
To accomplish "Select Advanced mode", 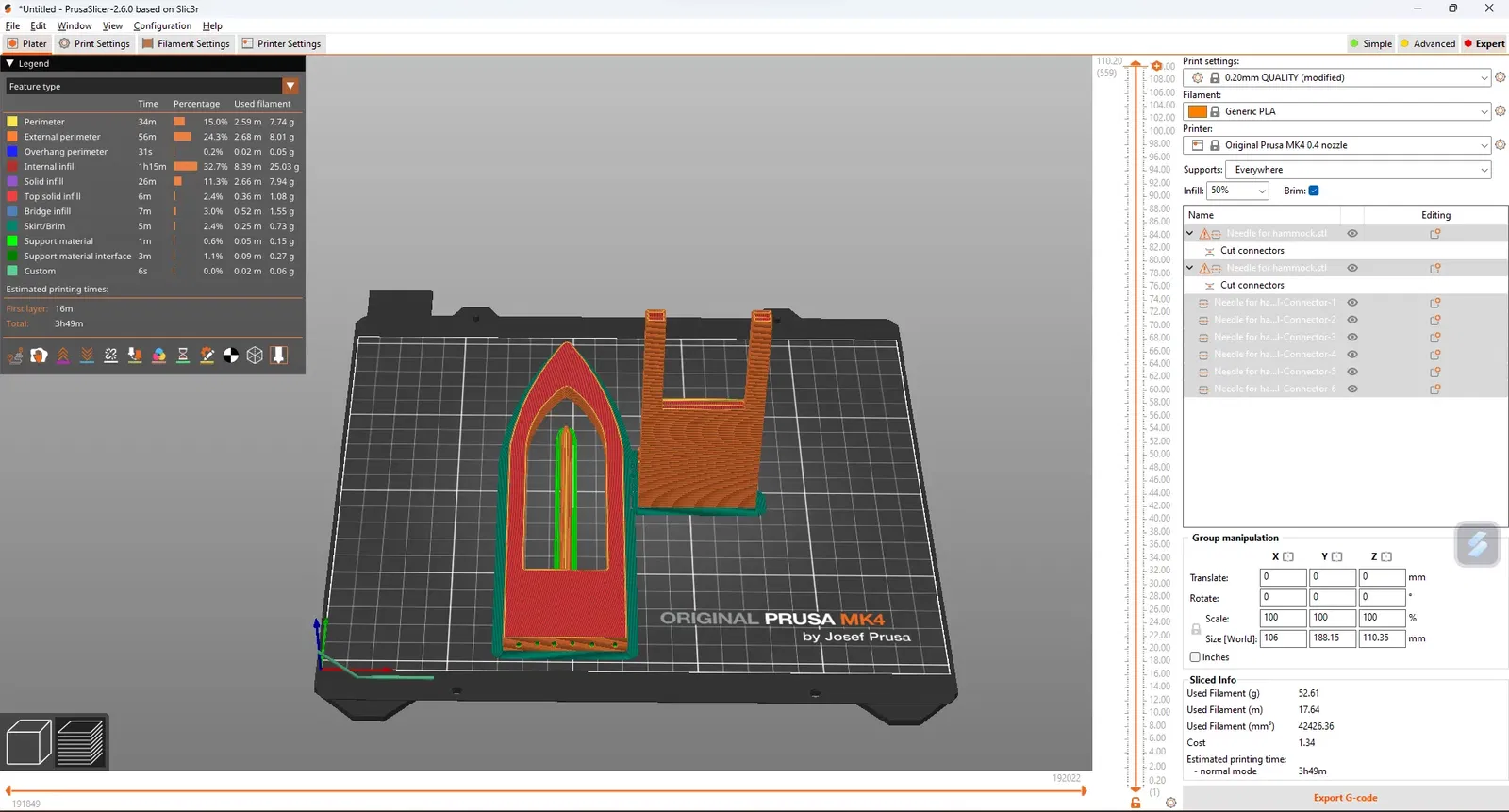I will point(1428,43).
